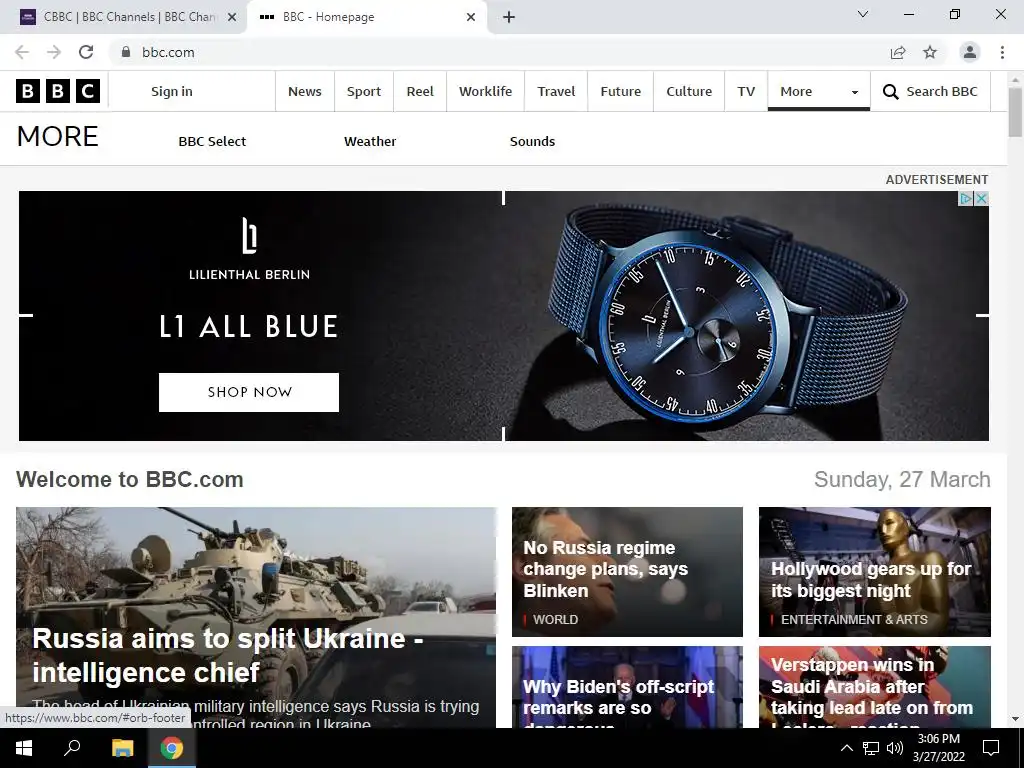The width and height of the screenshot is (1024, 768).
Task: Open Windows Start menu
Action: coord(24,748)
